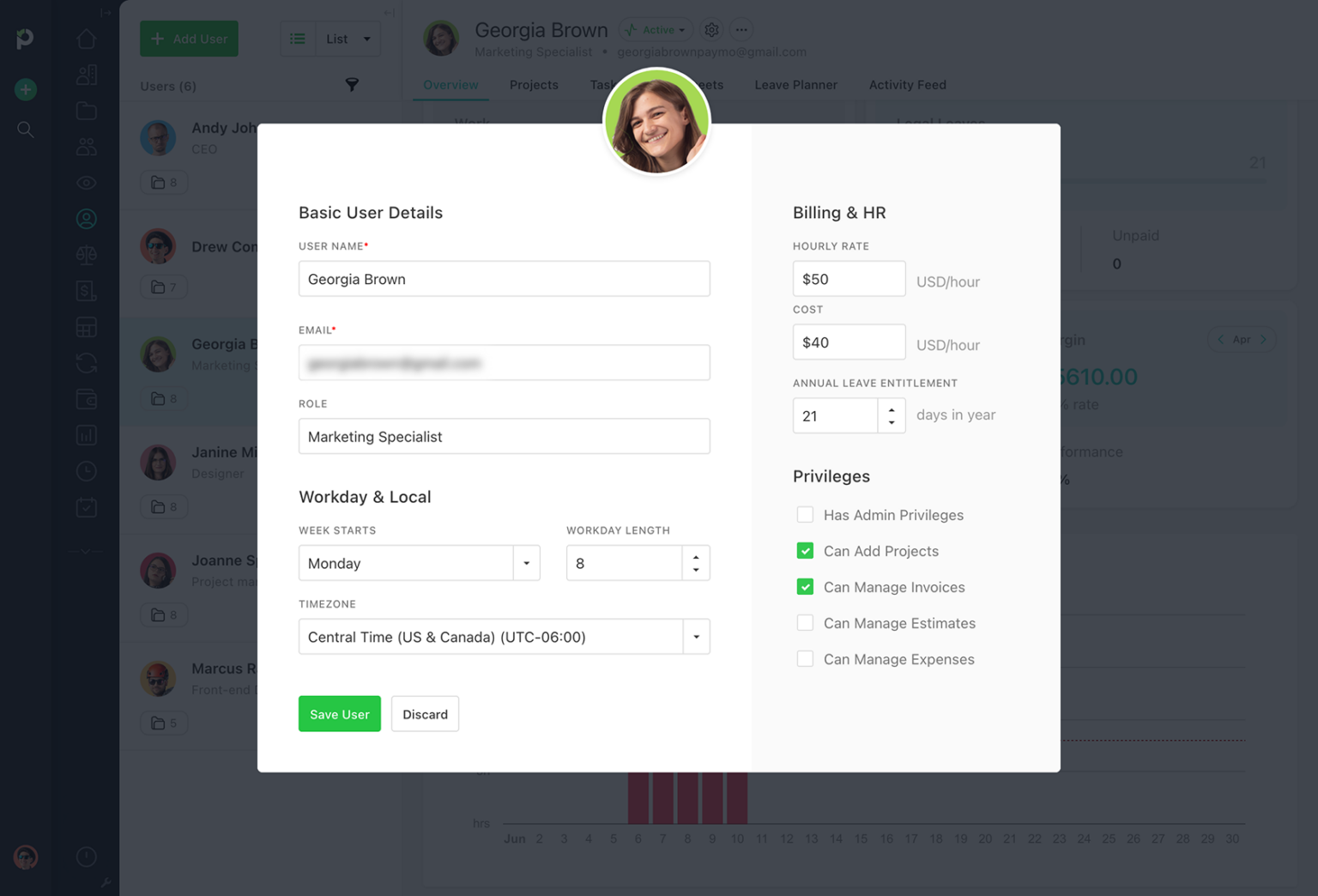Switch to the Leave Planner tab
1318x896 pixels.
click(795, 85)
